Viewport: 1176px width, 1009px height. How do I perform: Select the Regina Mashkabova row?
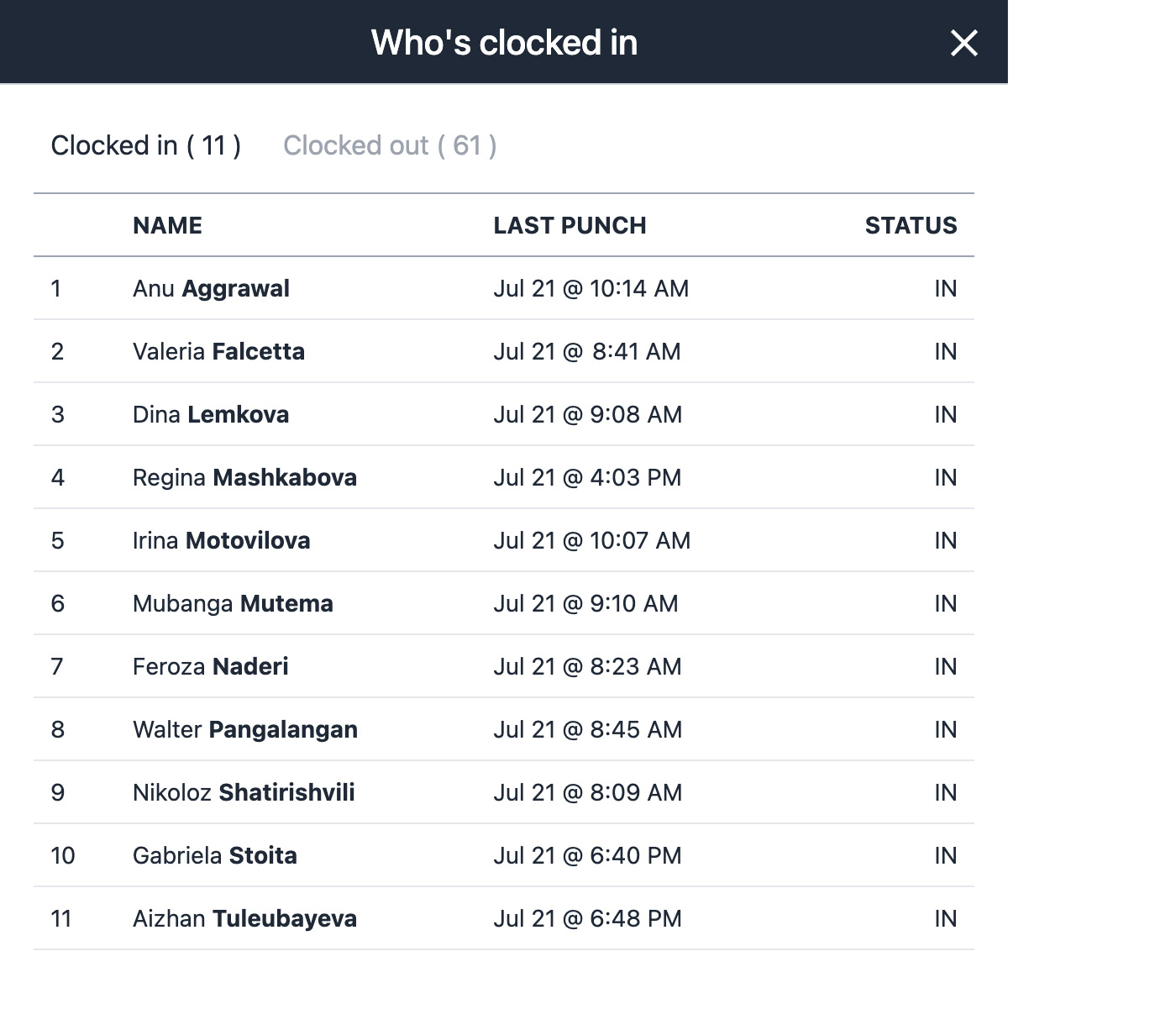coord(504,477)
